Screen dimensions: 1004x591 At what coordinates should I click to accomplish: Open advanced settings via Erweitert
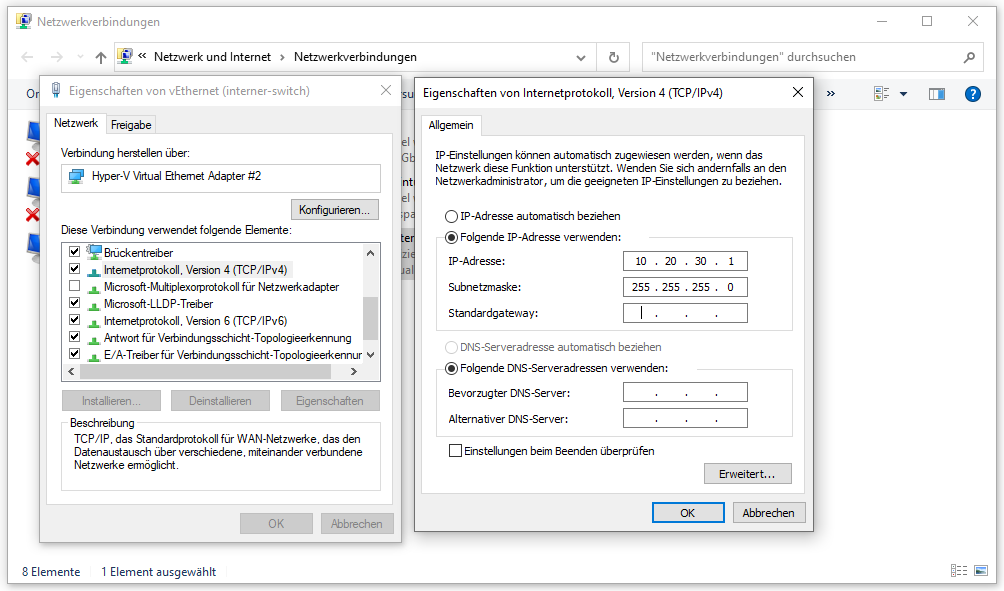pos(747,473)
